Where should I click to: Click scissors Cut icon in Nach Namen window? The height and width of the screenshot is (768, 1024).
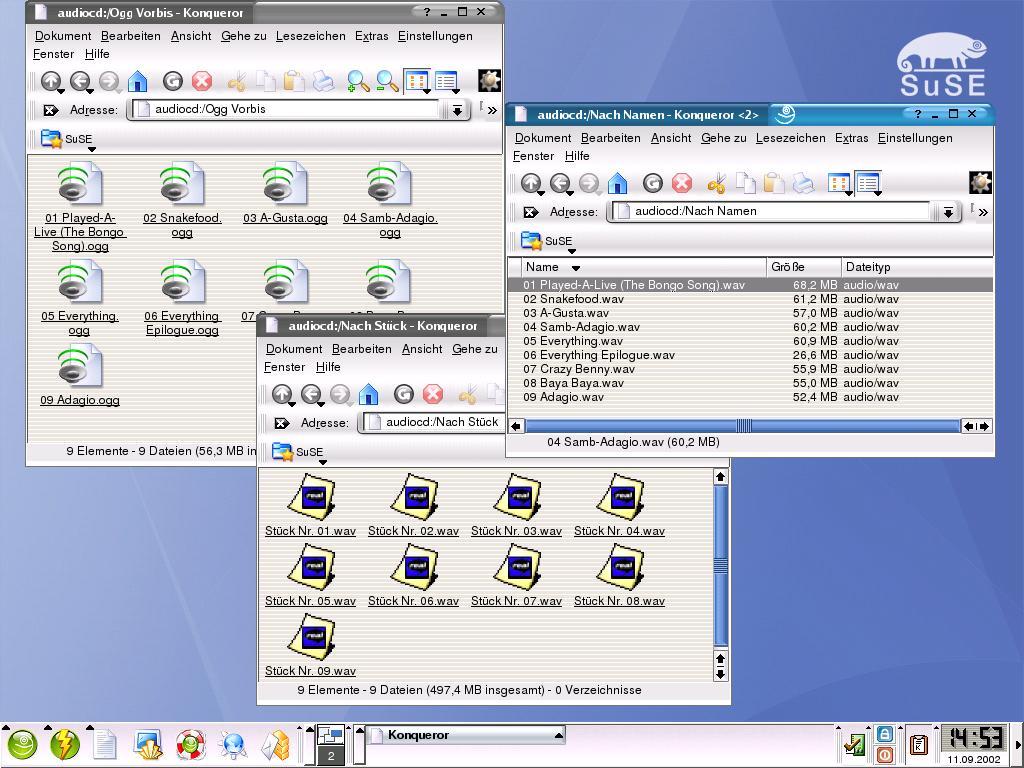(716, 184)
